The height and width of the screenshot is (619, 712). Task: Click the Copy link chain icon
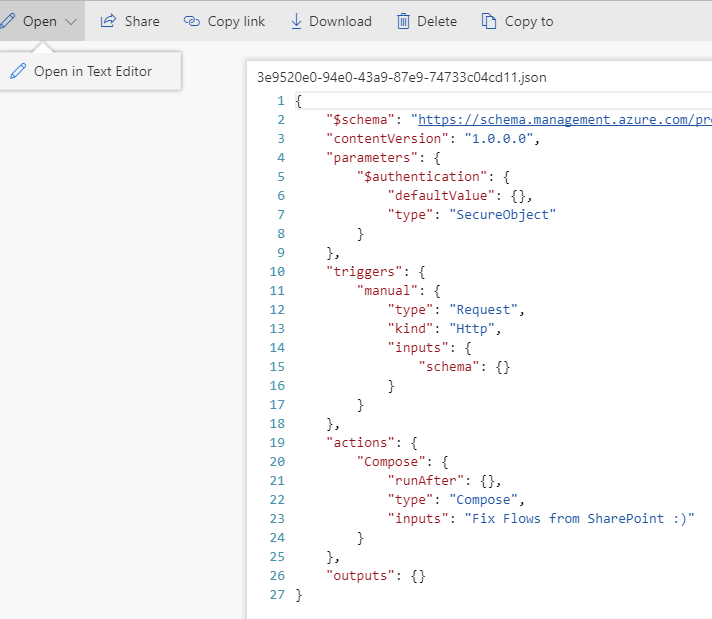coord(192,21)
